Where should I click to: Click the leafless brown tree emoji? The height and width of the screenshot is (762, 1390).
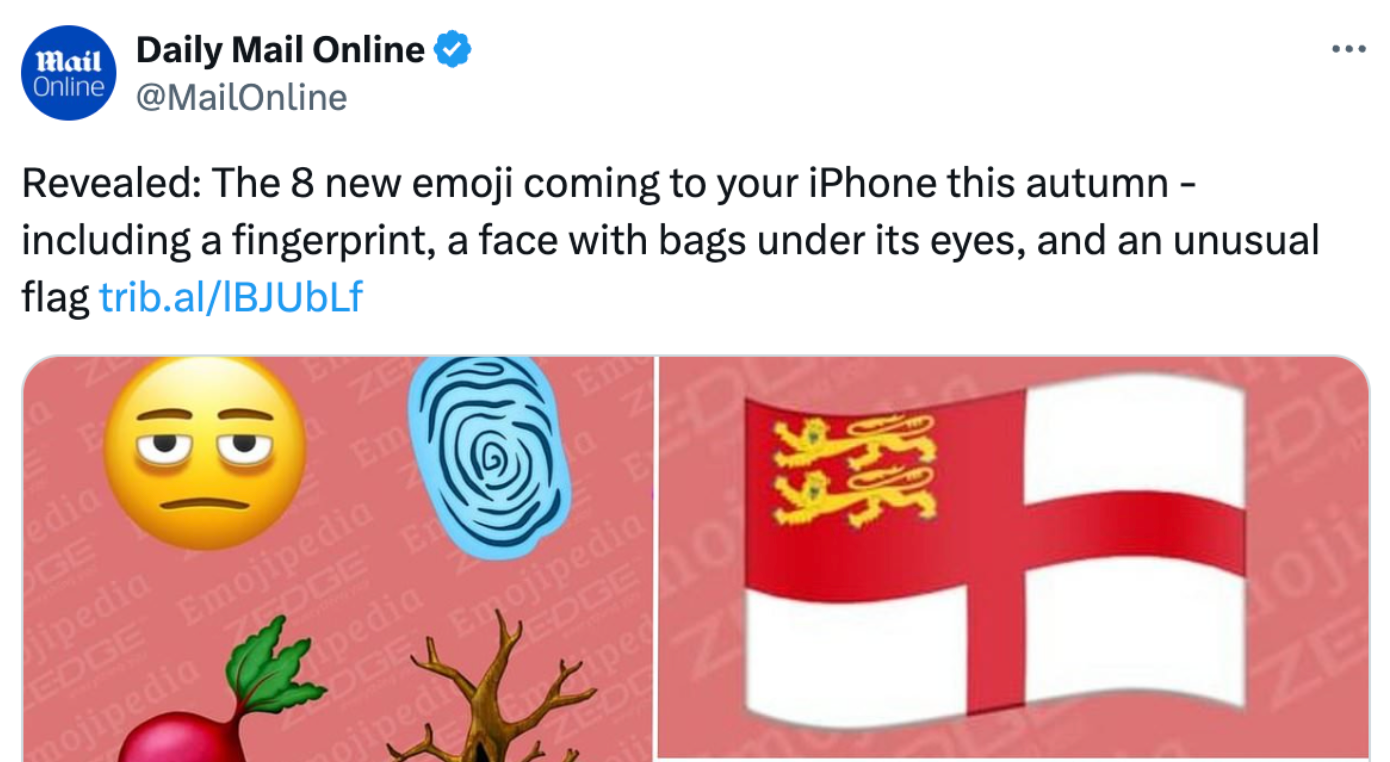coord(492,690)
